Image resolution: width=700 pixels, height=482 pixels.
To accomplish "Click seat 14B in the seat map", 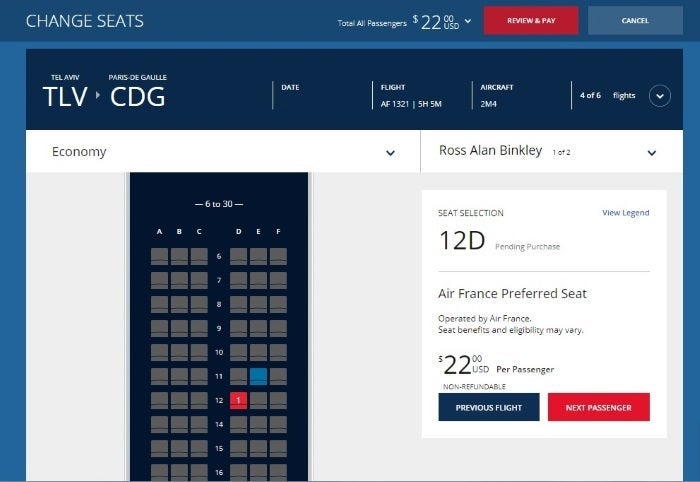I will coord(179,424).
